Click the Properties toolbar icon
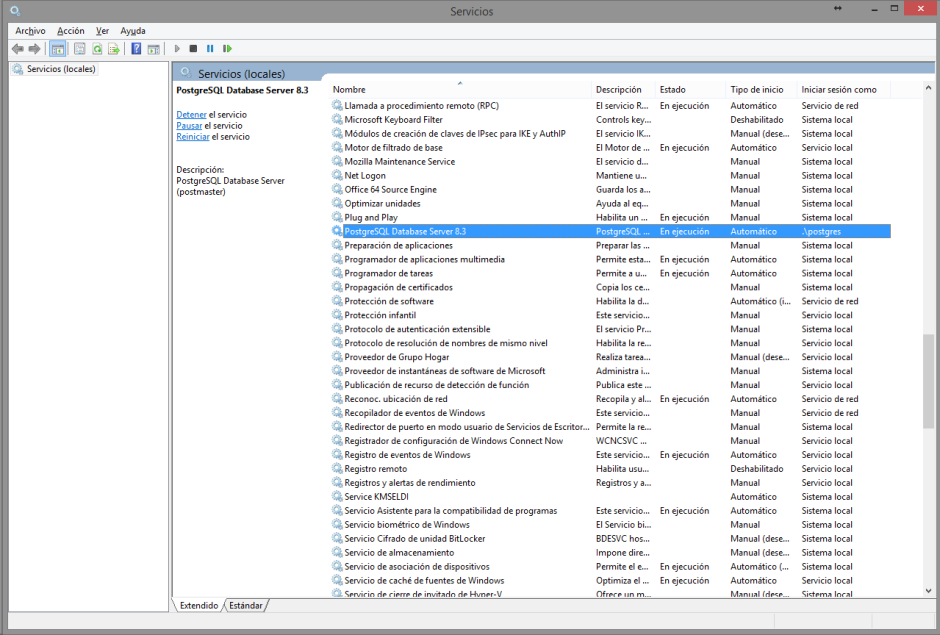This screenshot has height=635, width=940. (x=79, y=48)
